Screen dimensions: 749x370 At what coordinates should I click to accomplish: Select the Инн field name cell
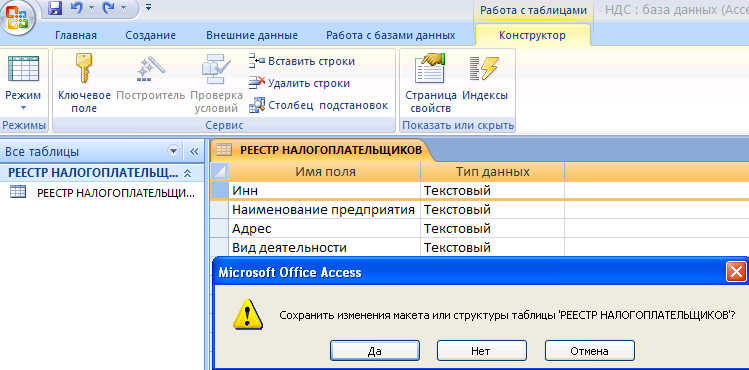point(324,190)
